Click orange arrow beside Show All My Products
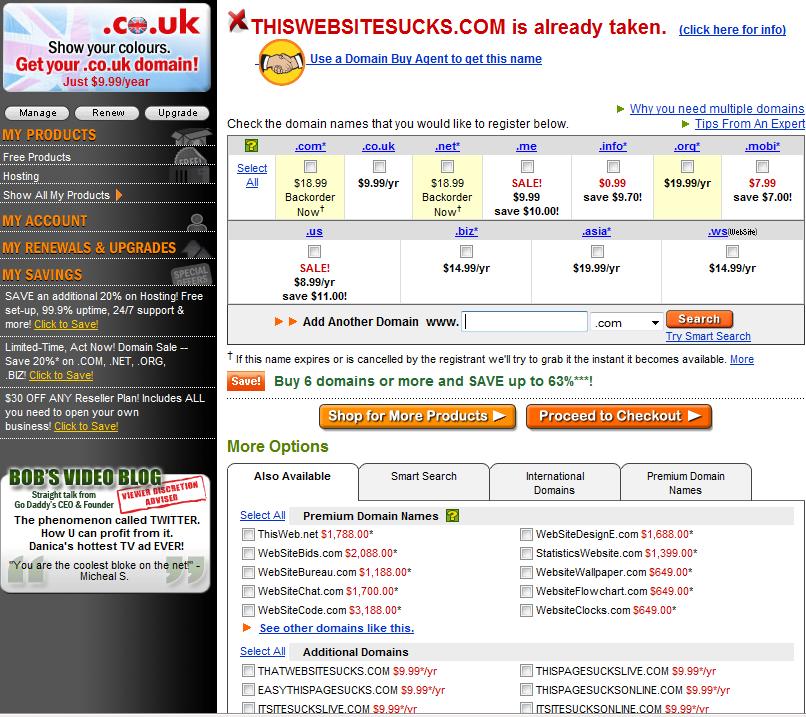806x717 pixels. click(x=119, y=195)
